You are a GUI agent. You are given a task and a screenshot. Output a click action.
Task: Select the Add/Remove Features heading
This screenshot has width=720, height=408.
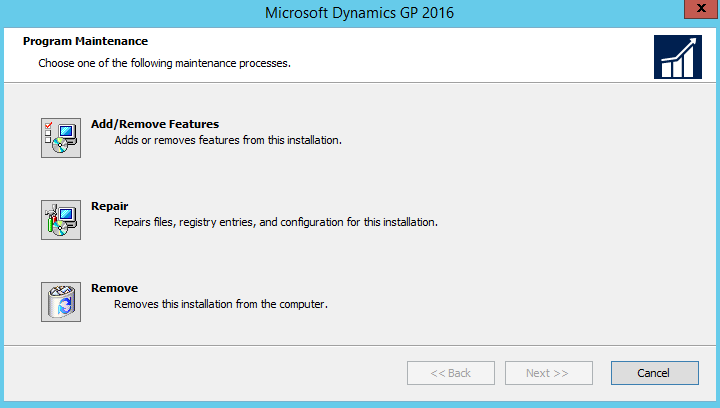click(x=154, y=124)
